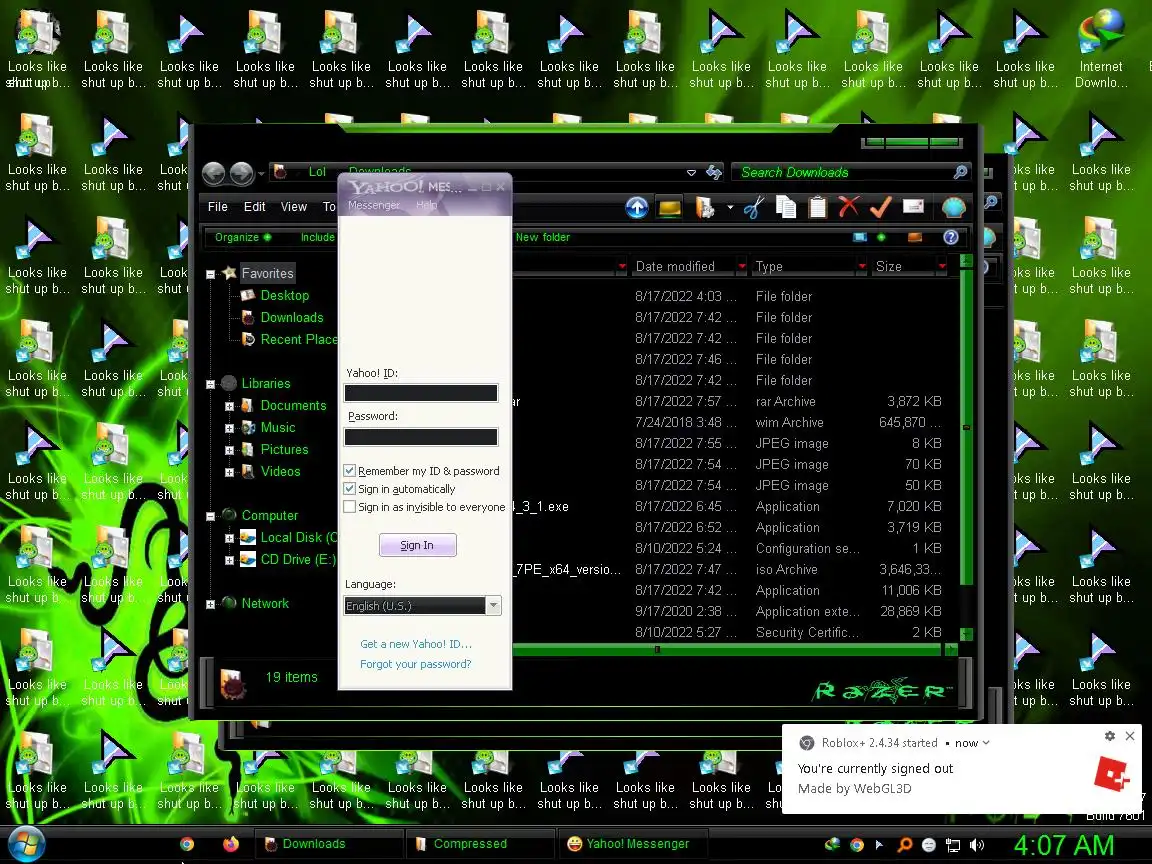Click the blue Help question mark icon
This screenshot has width=1152, height=864.
(x=951, y=237)
